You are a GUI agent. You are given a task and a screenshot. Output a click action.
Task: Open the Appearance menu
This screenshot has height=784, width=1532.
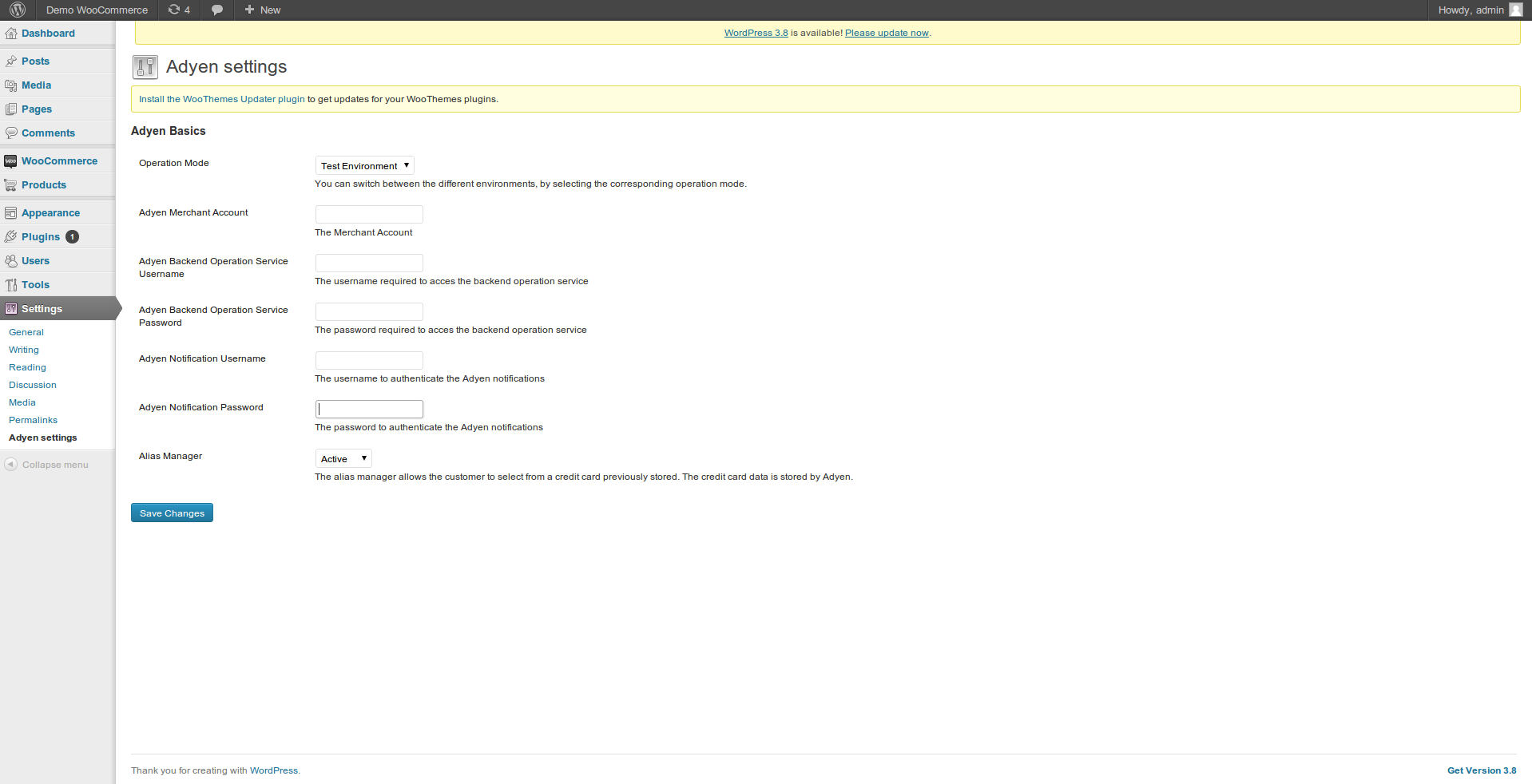tap(50, 213)
